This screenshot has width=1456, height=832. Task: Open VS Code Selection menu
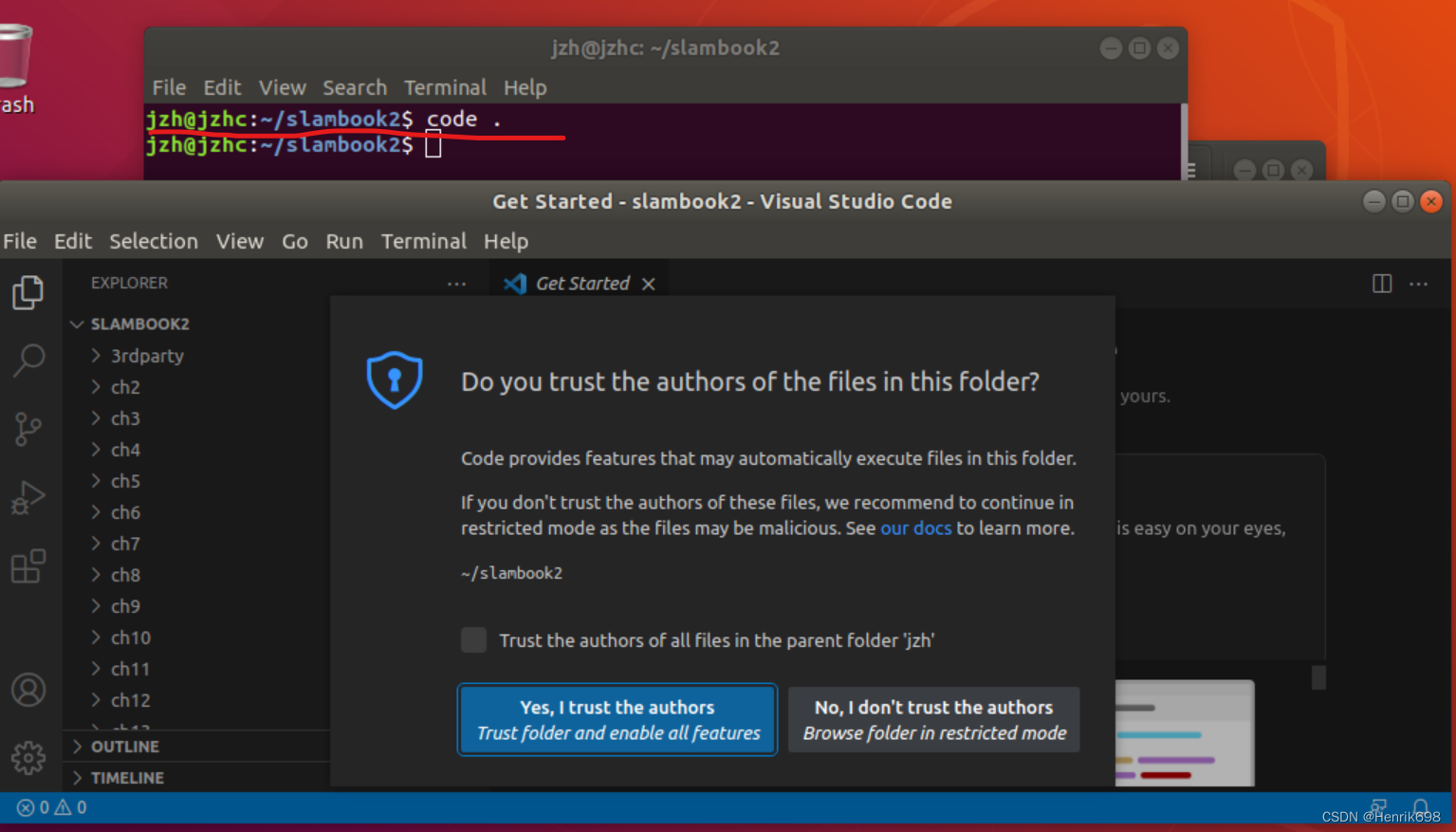click(x=154, y=241)
